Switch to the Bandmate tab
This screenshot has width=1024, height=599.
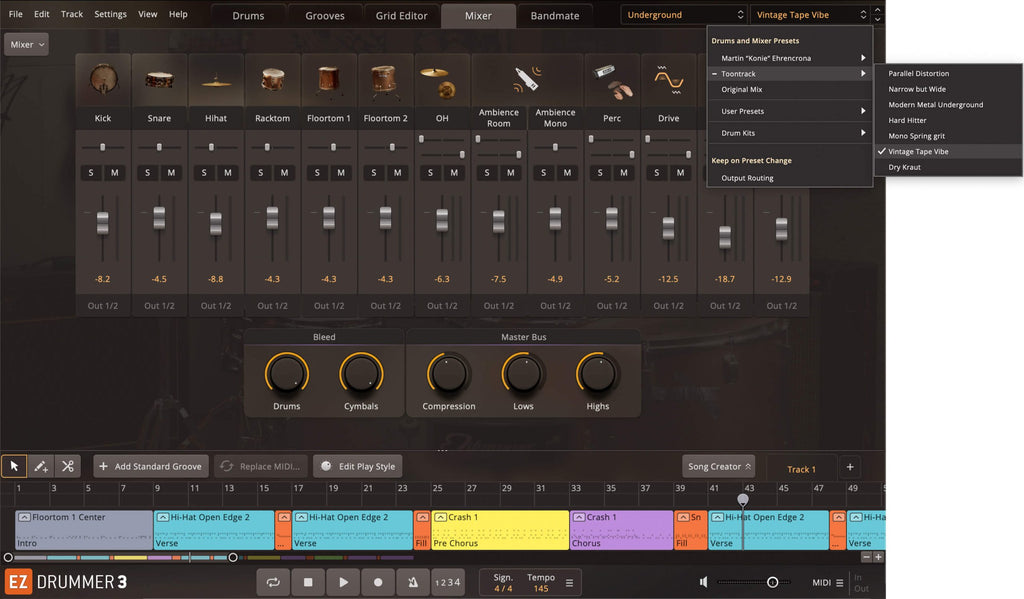[x=554, y=16]
